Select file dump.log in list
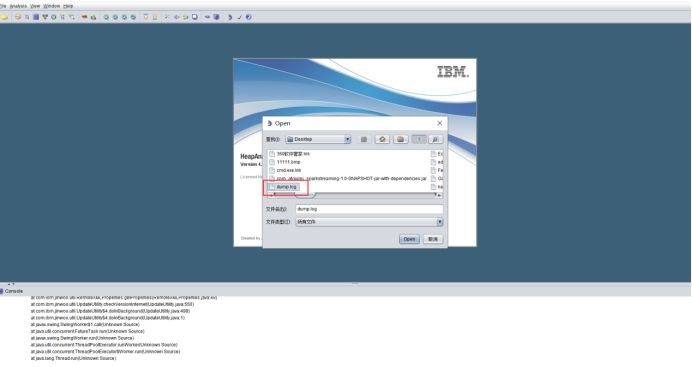The width and height of the screenshot is (692, 367). pyautogui.click(x=283, y=187)
